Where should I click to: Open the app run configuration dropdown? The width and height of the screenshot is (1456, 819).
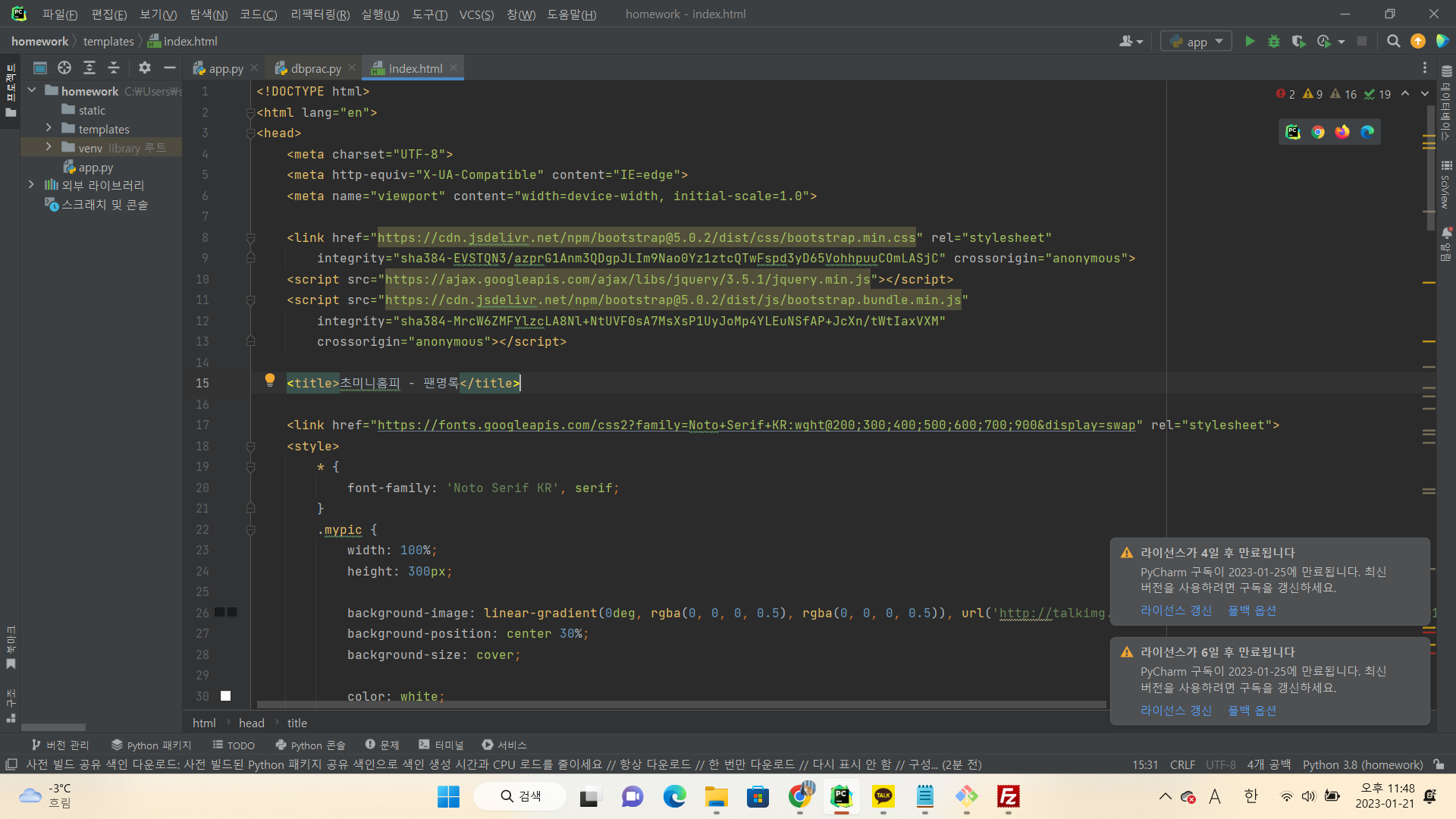pos(1196,42)
